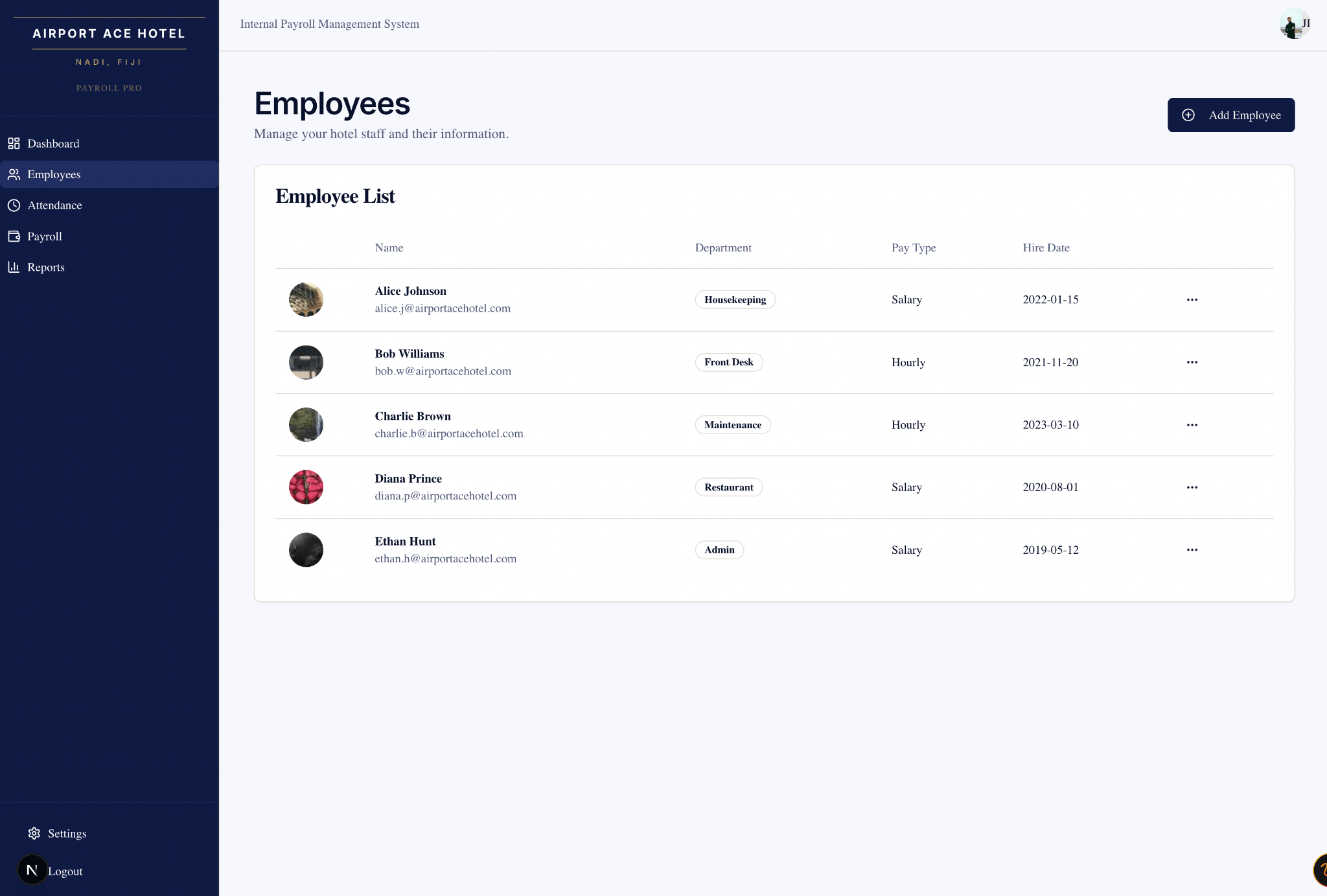Click Diana Prince's profile photo
This screenshot has width=1327, height=896.
305,487
